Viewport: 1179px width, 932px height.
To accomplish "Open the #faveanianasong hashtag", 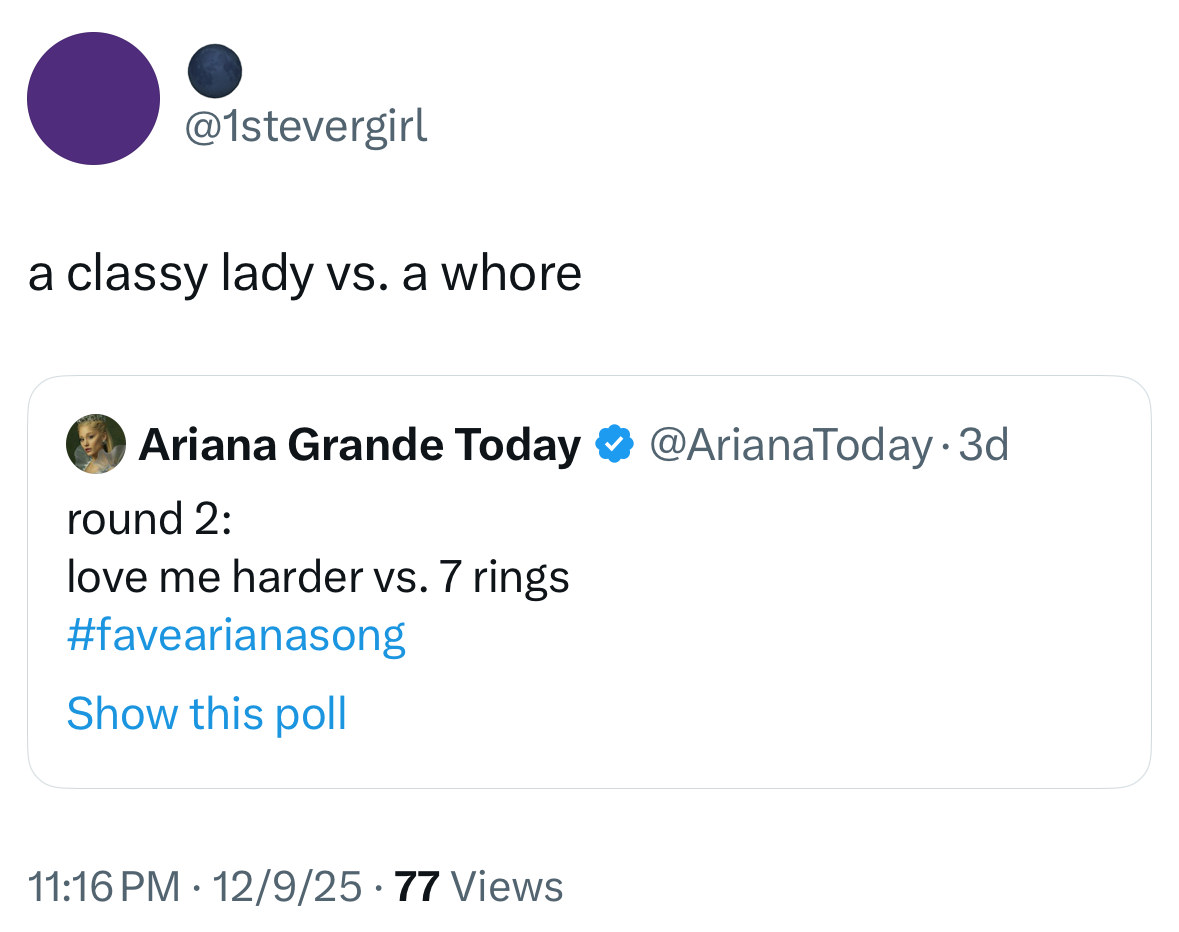I will [236, 635].
